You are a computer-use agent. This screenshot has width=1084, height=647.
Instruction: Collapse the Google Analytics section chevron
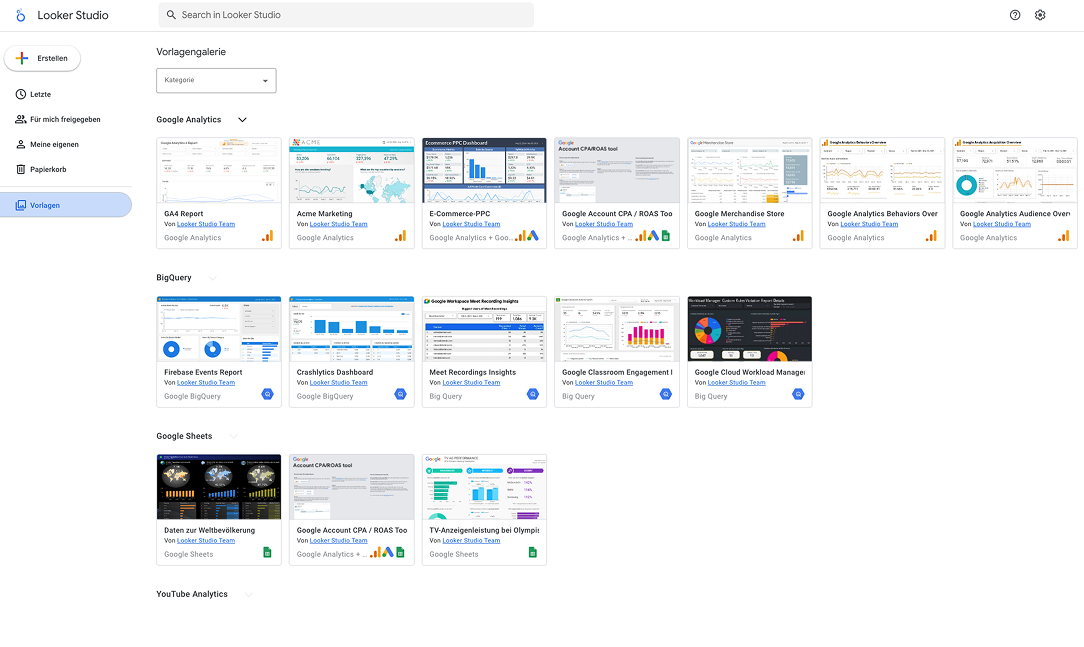click(x=242, y=120)
